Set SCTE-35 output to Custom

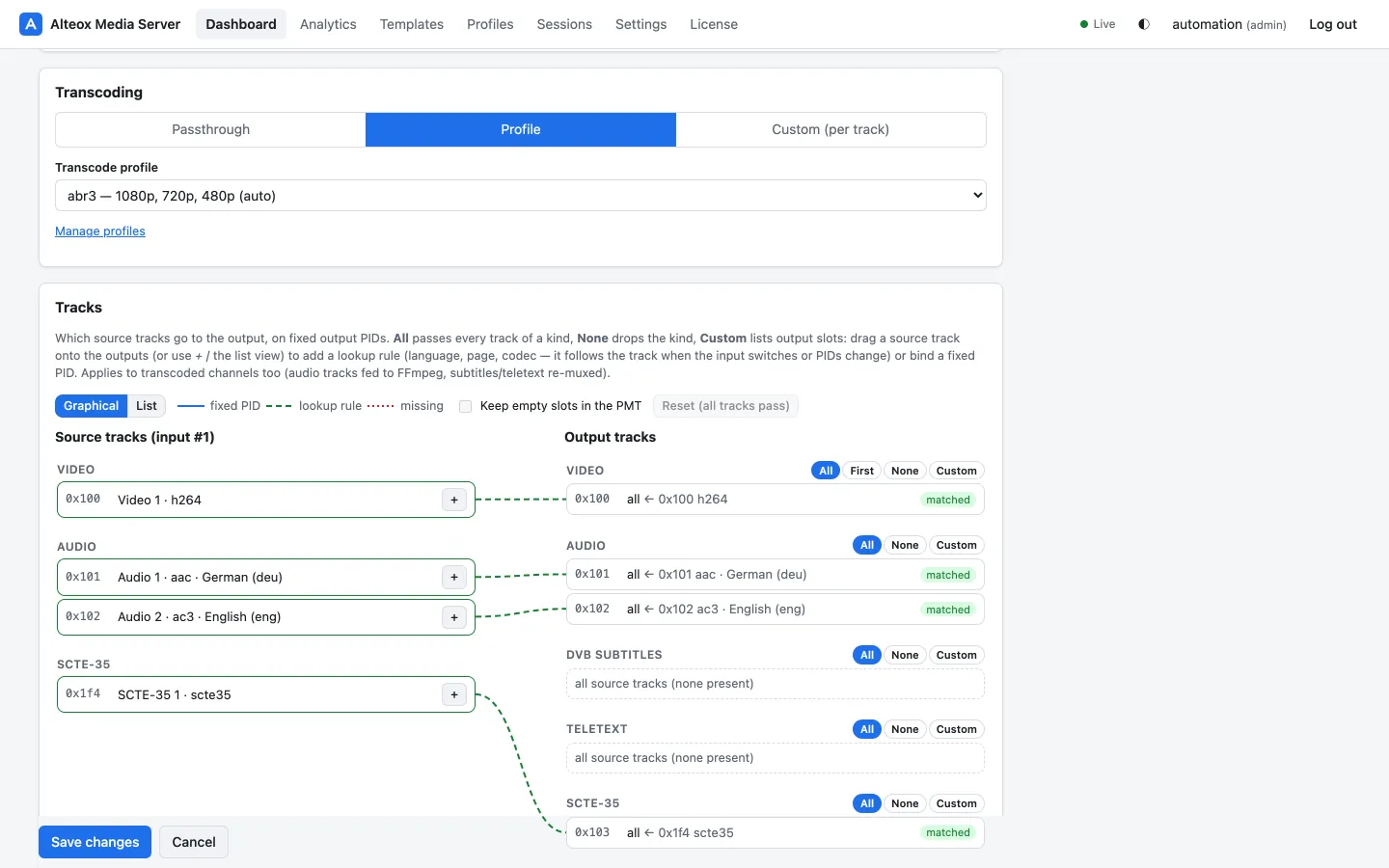point(957,803)
